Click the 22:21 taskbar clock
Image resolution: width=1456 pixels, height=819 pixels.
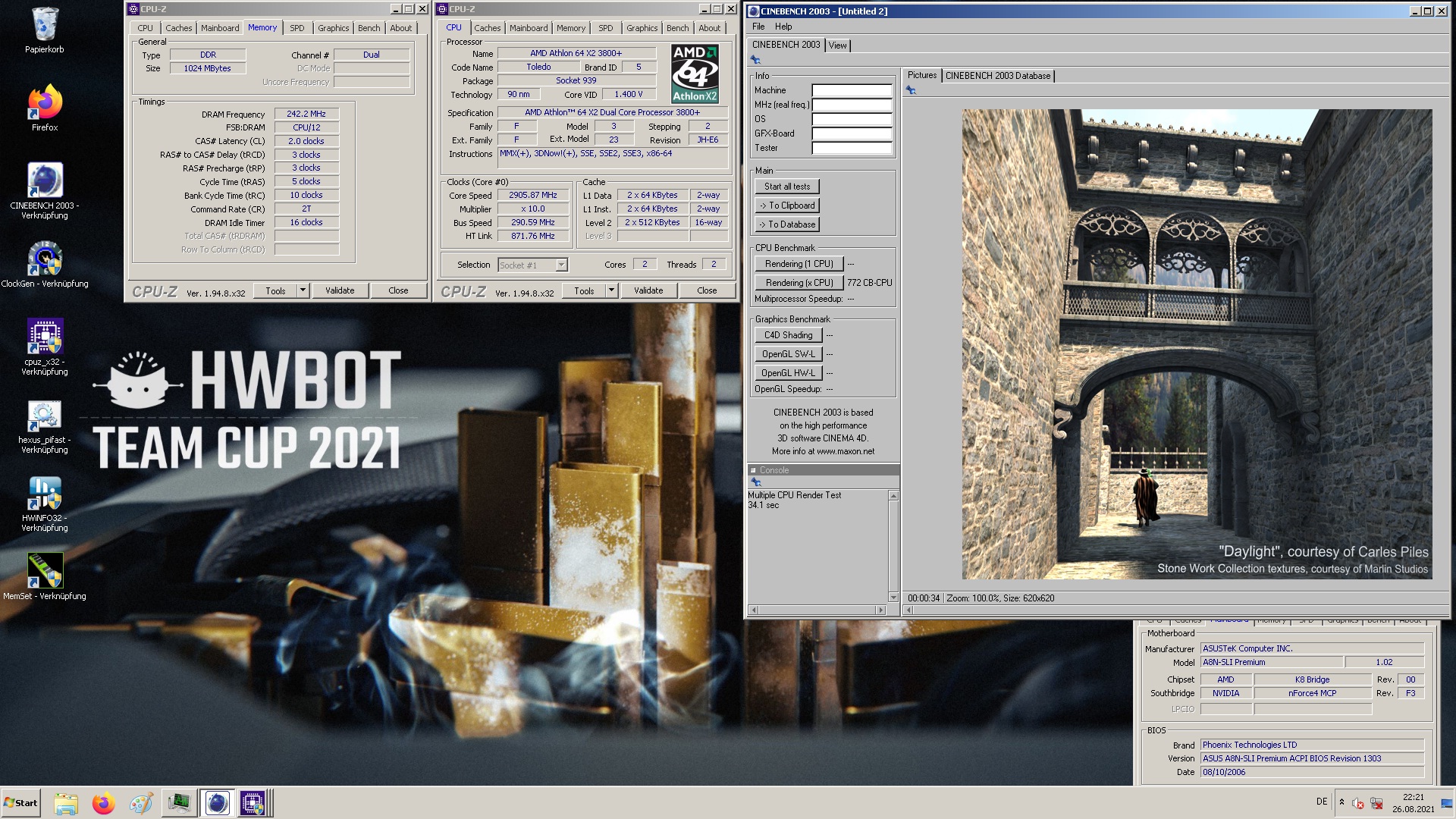click(x=1413, y=797)
